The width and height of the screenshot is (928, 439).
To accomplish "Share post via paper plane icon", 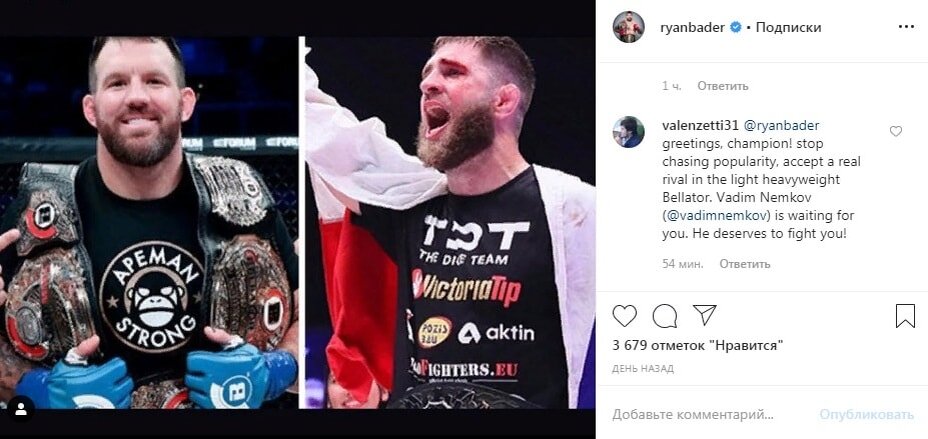I will pyautogui.click(x=704, y=315).
